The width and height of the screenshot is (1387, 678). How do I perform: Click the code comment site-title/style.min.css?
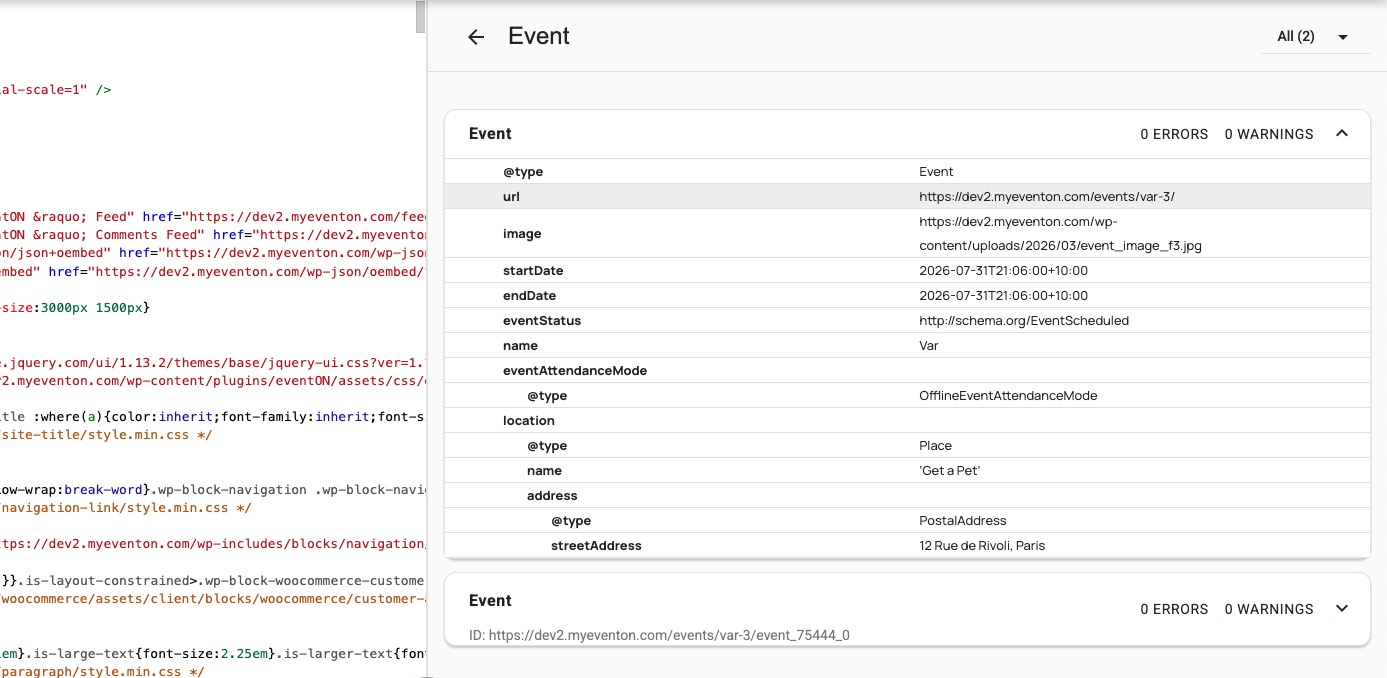[x=106, y=435]
